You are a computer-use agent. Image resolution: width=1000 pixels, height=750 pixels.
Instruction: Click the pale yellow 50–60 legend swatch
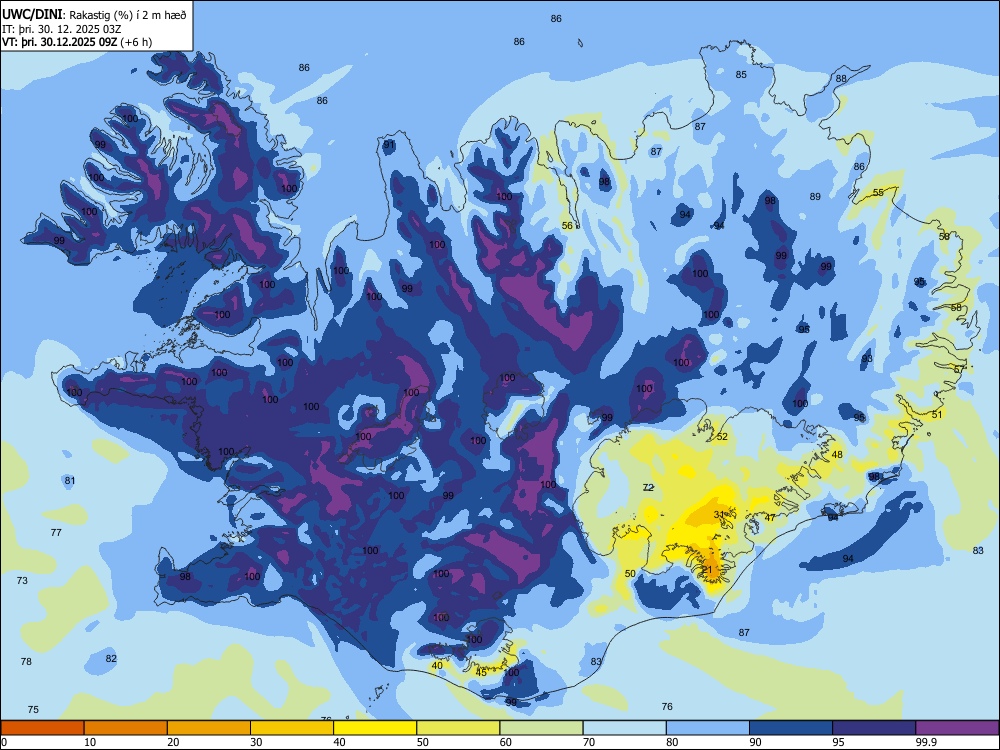click(x=458, y=728)
